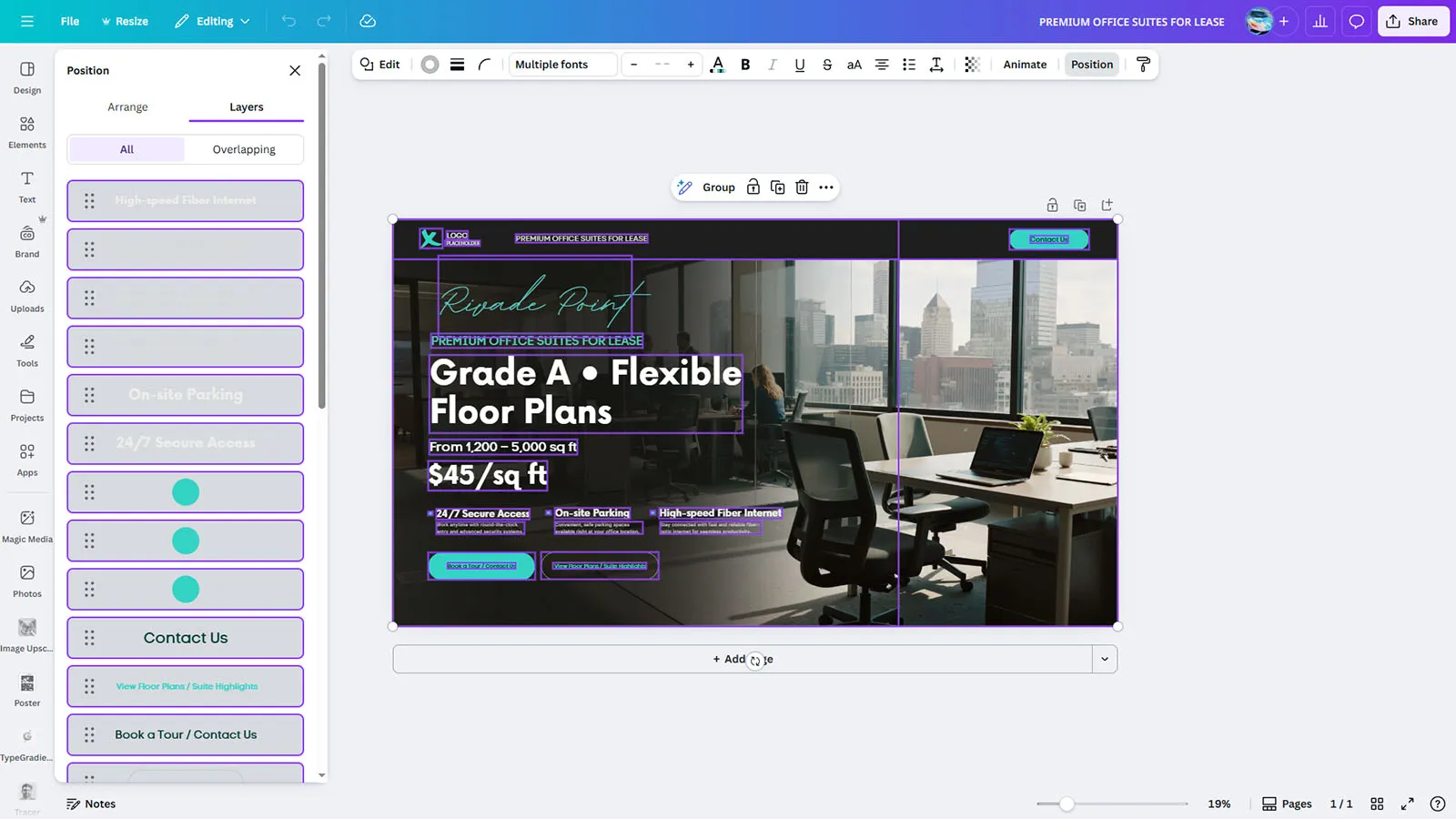Toggle underline text formatting
This screenshot has width=1456, height=819.
[x=799, y=65]
